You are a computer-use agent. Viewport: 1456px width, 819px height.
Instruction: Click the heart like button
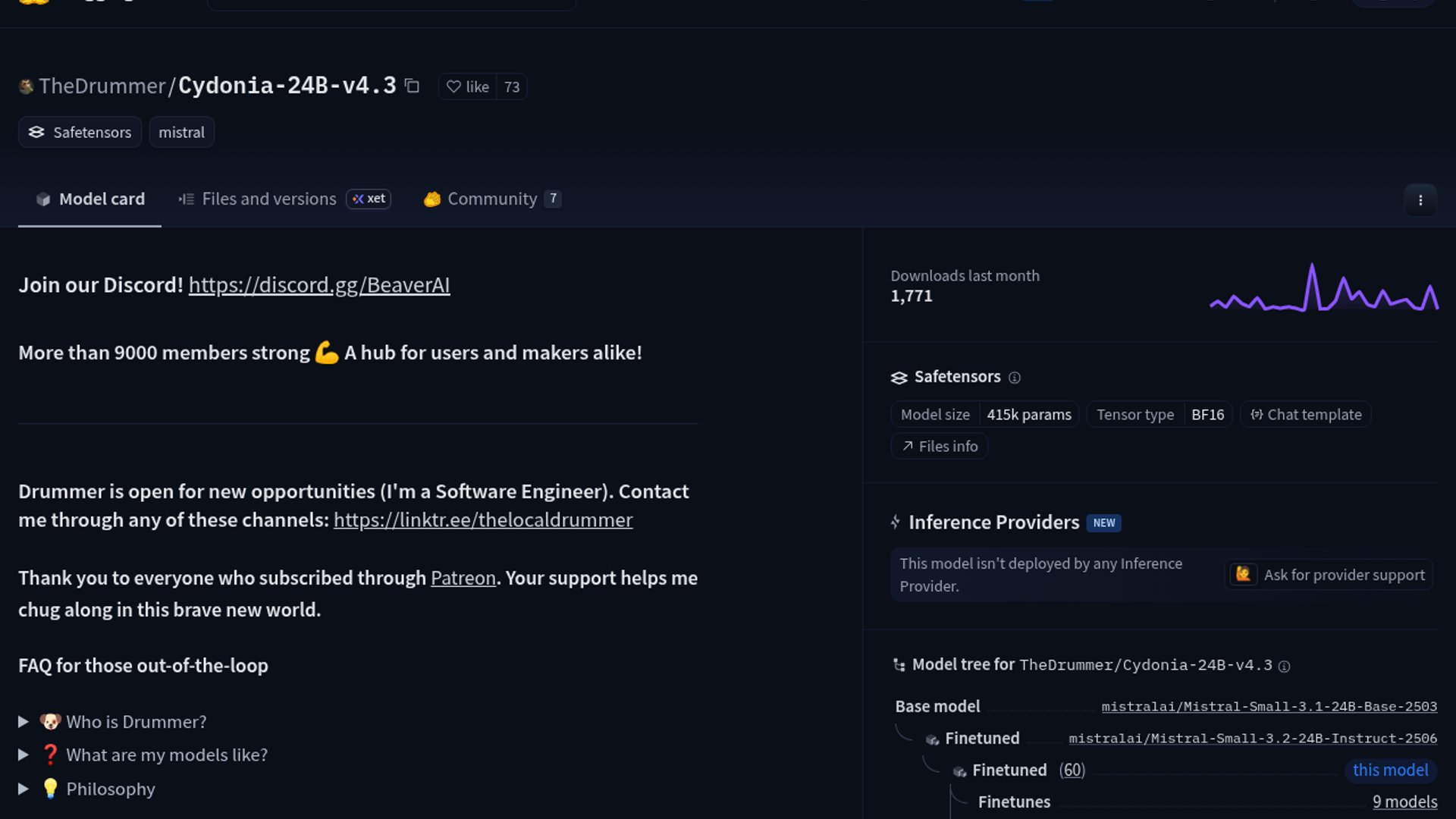pos(468,86)
